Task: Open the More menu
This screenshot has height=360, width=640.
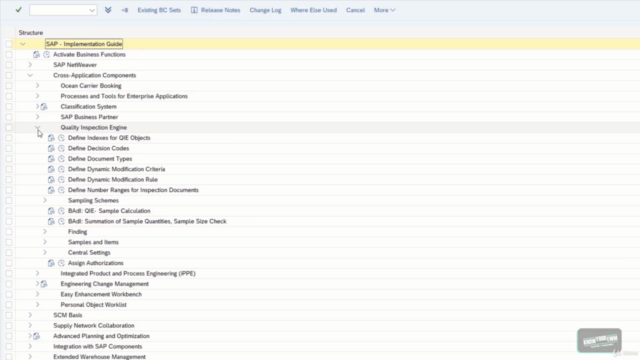Action: pyautogui.click(x=384, y=10)
